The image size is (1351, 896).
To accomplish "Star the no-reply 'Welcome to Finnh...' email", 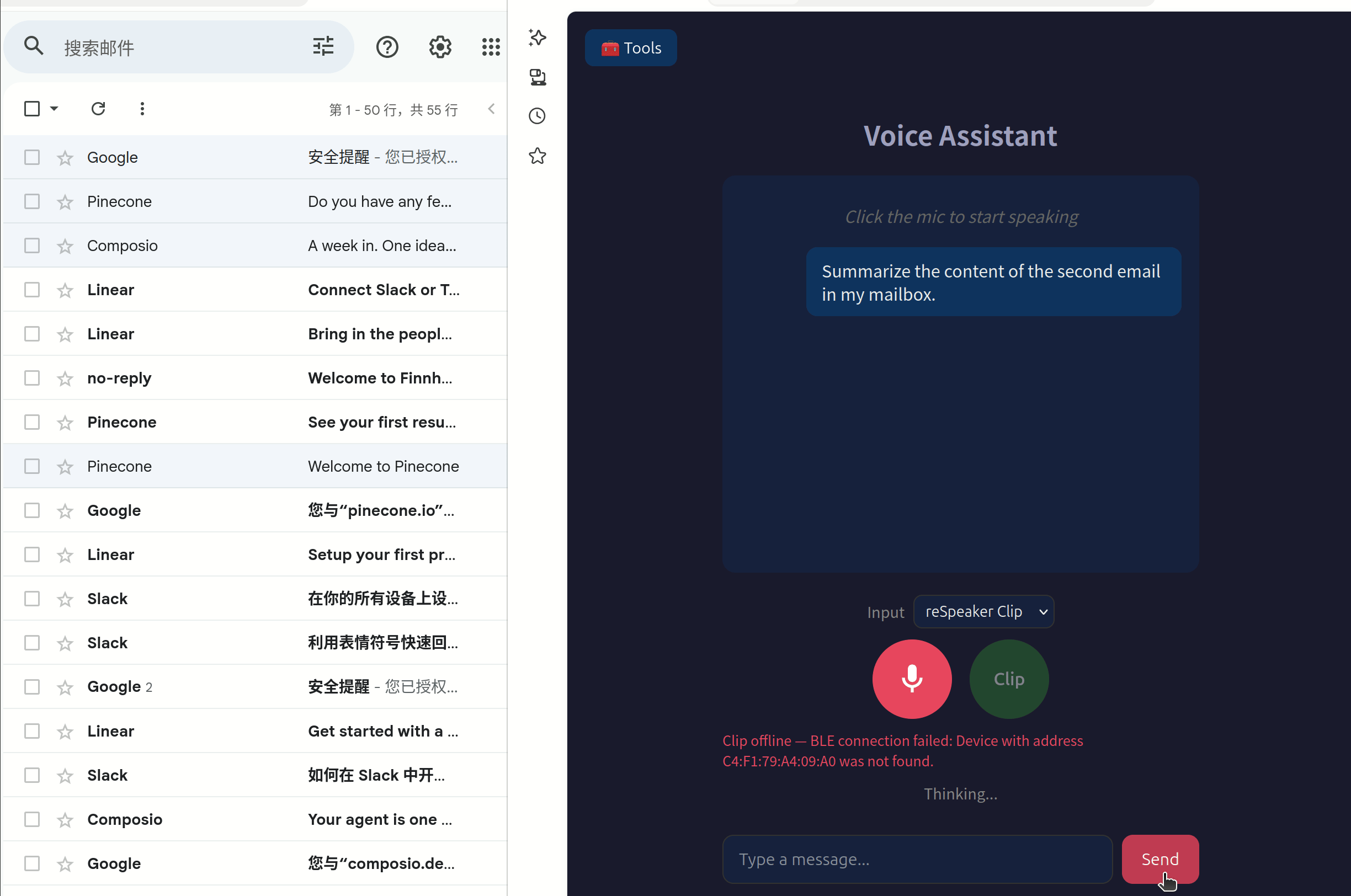I will pyautogui.click(x=65, y=378).
